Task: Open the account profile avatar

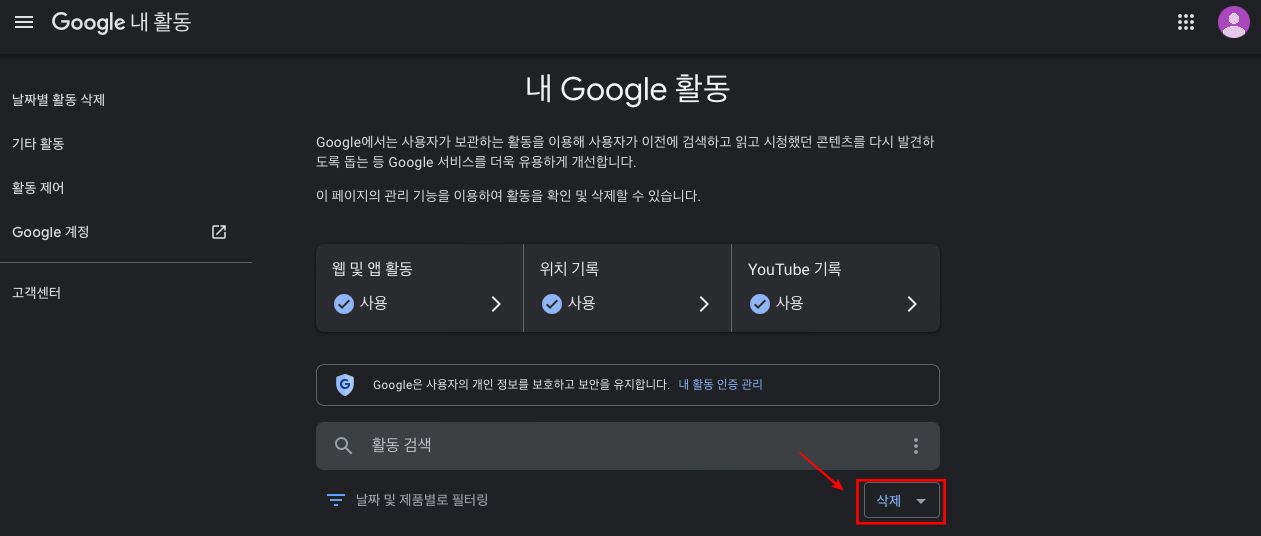Action: [x=1234, y=22]
